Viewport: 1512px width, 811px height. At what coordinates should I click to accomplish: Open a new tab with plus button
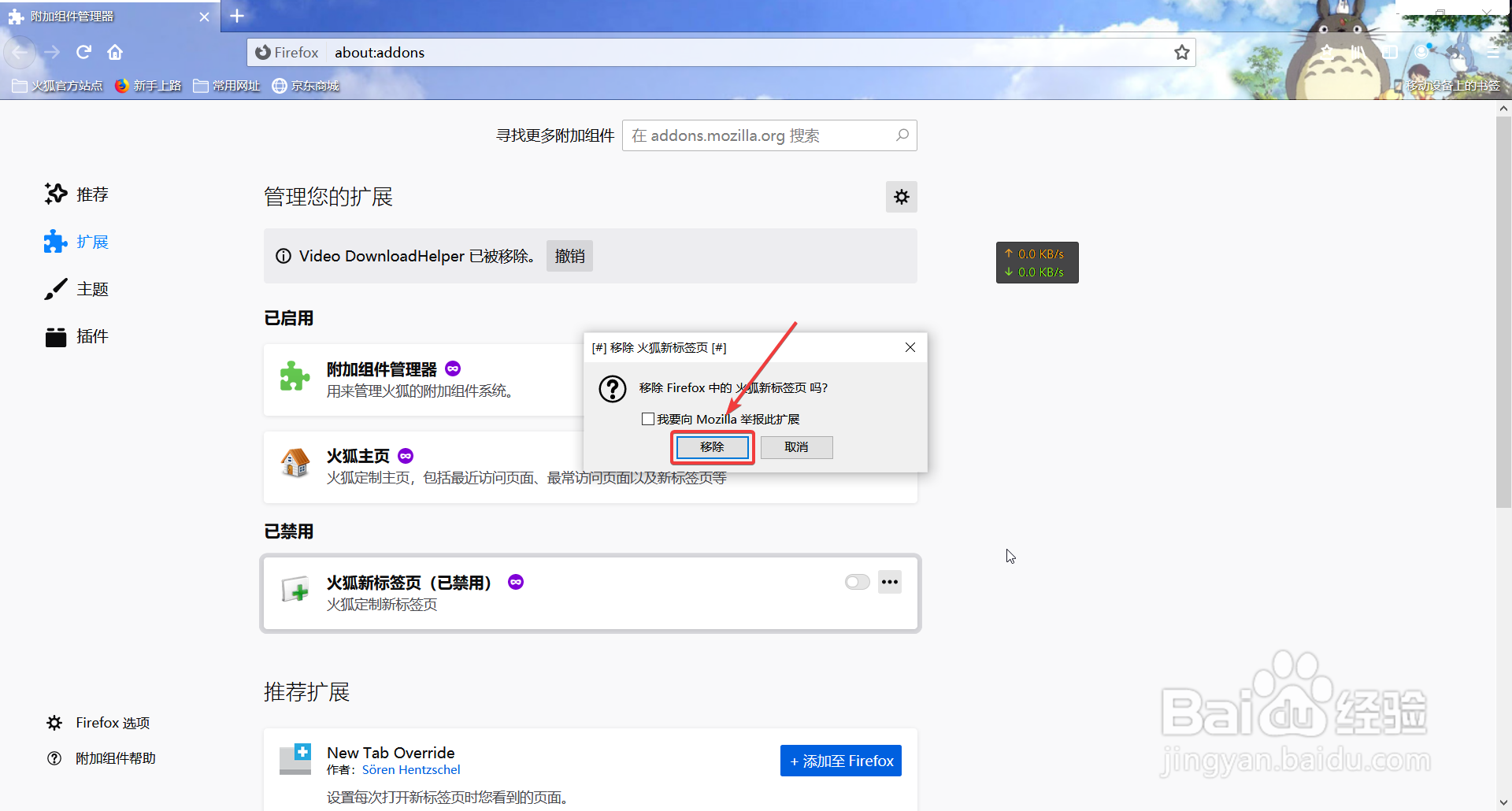[x=237, y=16]
